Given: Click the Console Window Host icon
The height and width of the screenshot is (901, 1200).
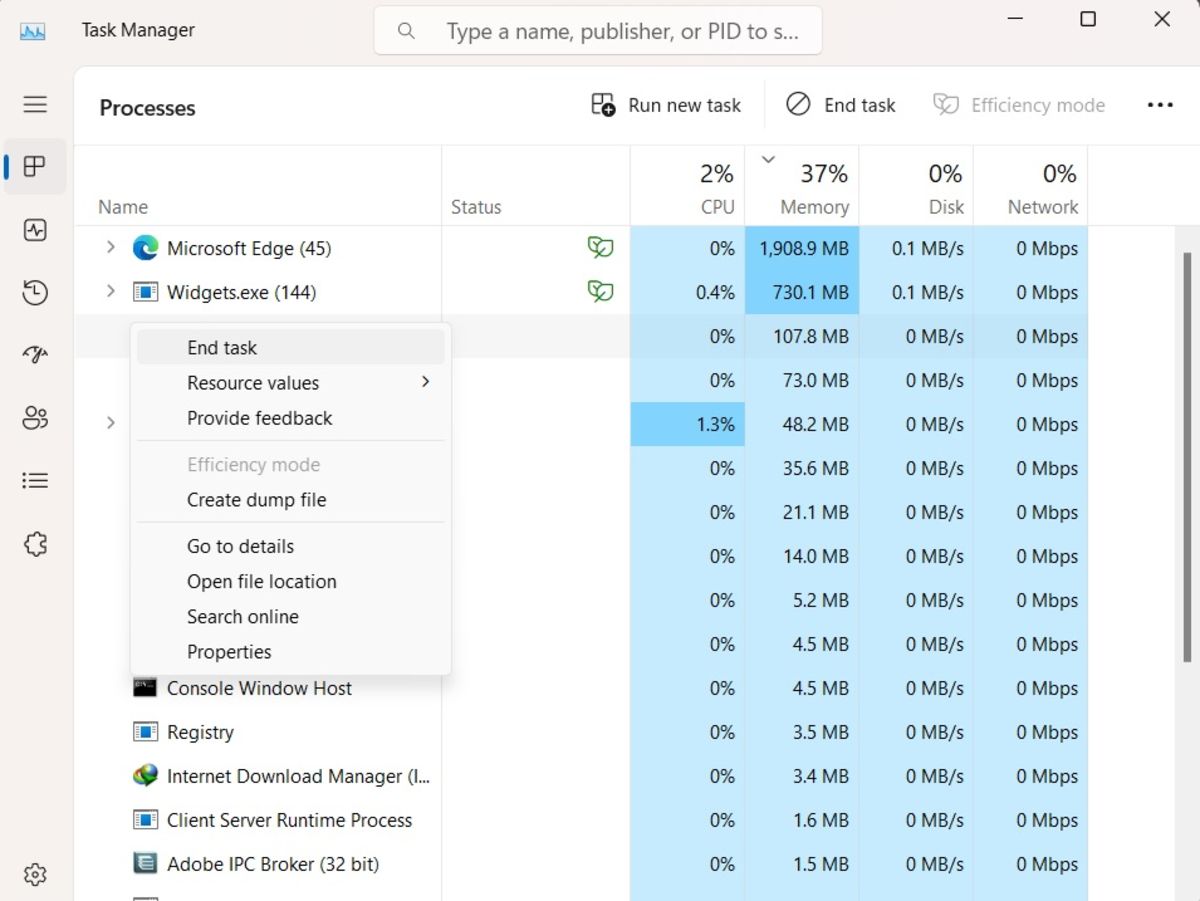Looking at the screenshot, I should [x=145, y=688].
